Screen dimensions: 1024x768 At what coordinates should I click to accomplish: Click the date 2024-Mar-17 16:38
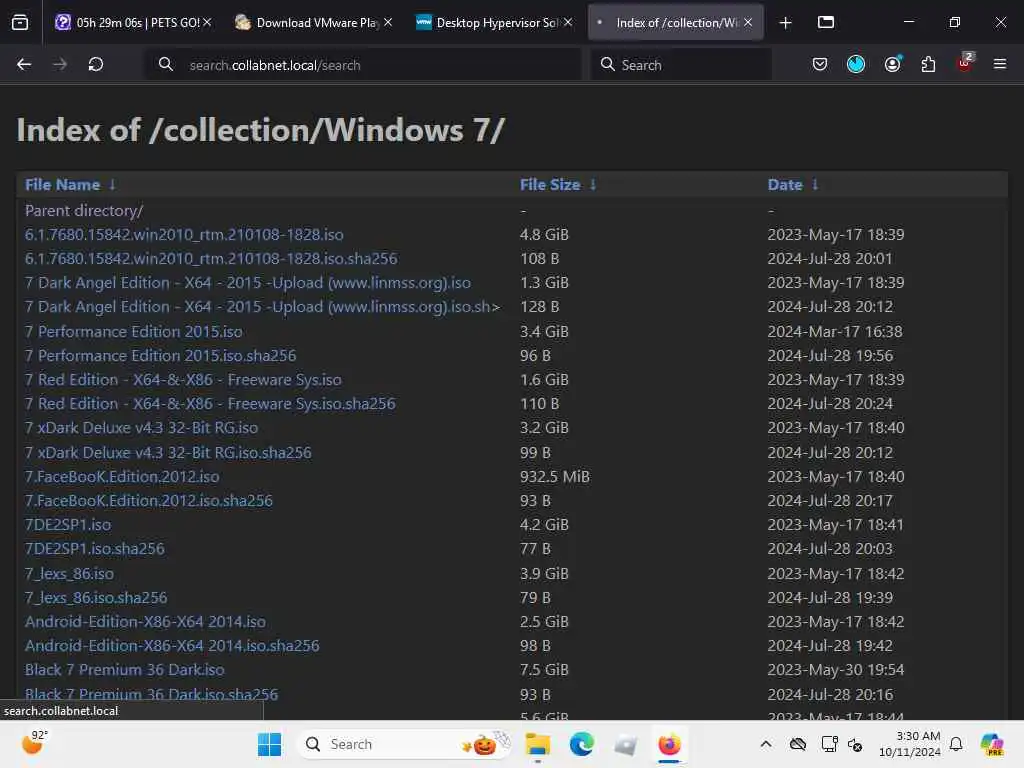coord(835,332)
